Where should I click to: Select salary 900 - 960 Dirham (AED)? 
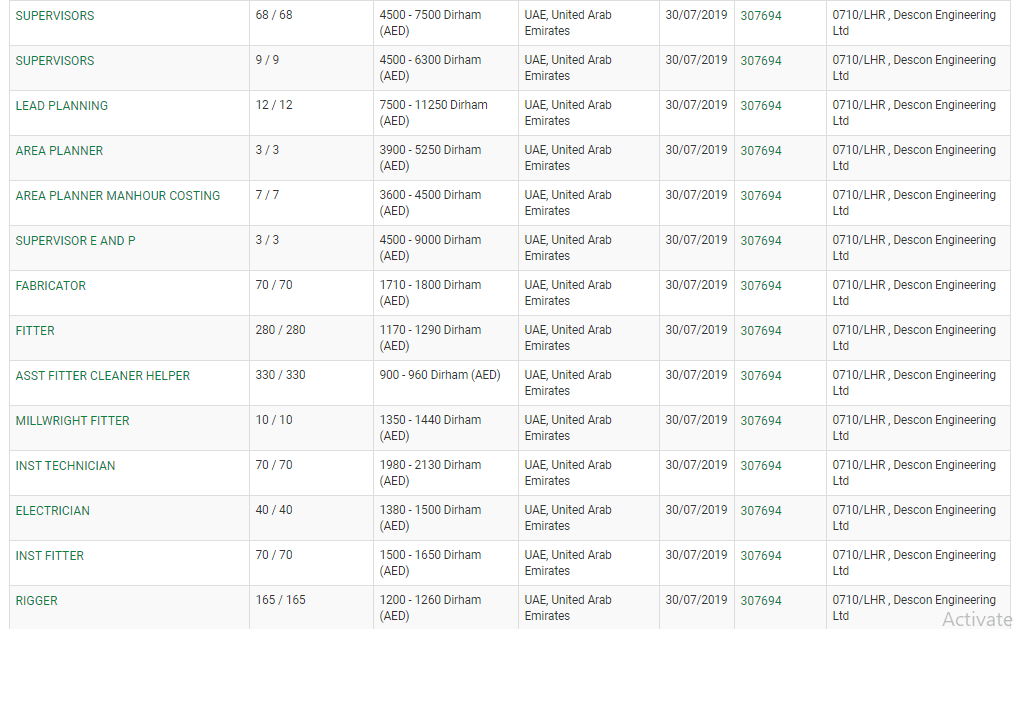point(440,375)
